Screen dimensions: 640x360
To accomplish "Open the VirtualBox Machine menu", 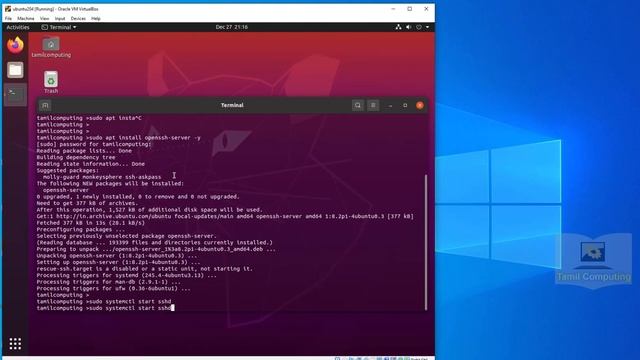I will pos(26,18).
